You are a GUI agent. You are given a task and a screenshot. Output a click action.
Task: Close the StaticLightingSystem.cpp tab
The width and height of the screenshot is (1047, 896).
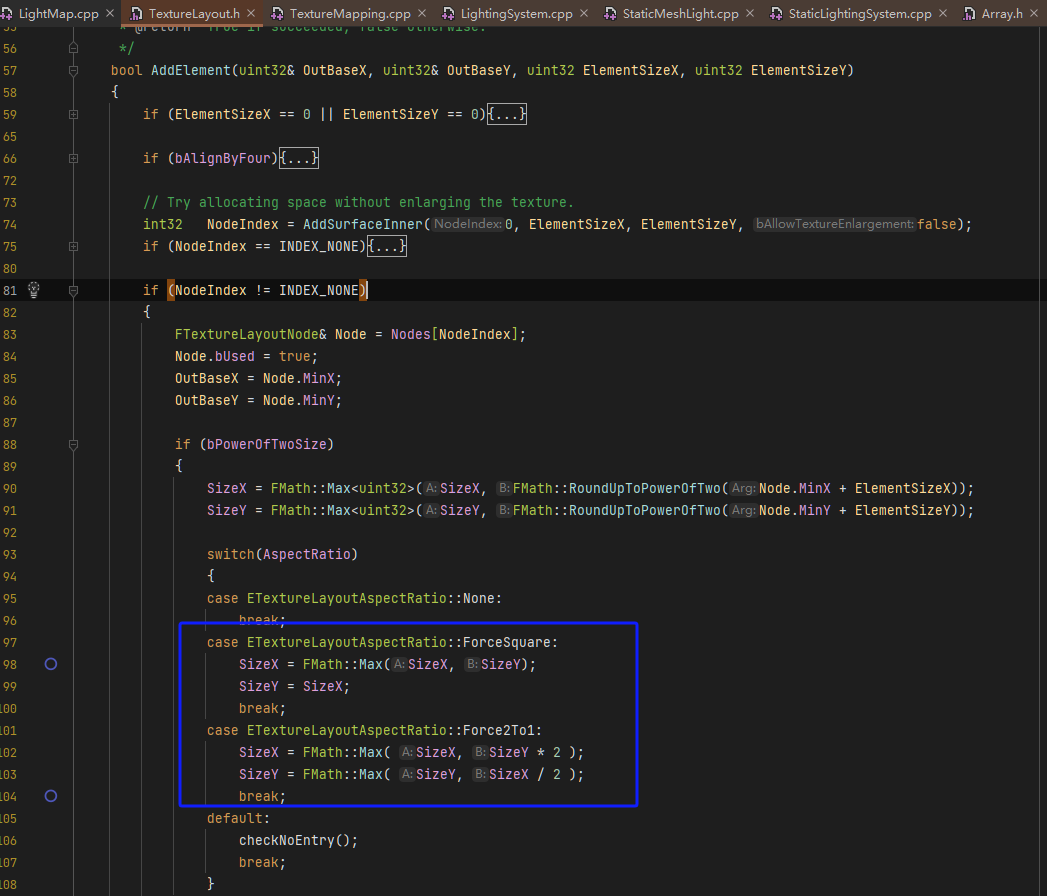943,13
